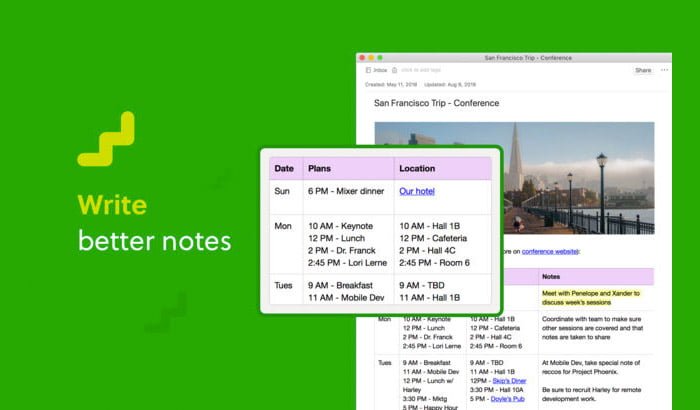Click the yellow highlighted Penelope and Xander note
The height and width of the screenshot is (410, 700).
(x=591, y=298)
